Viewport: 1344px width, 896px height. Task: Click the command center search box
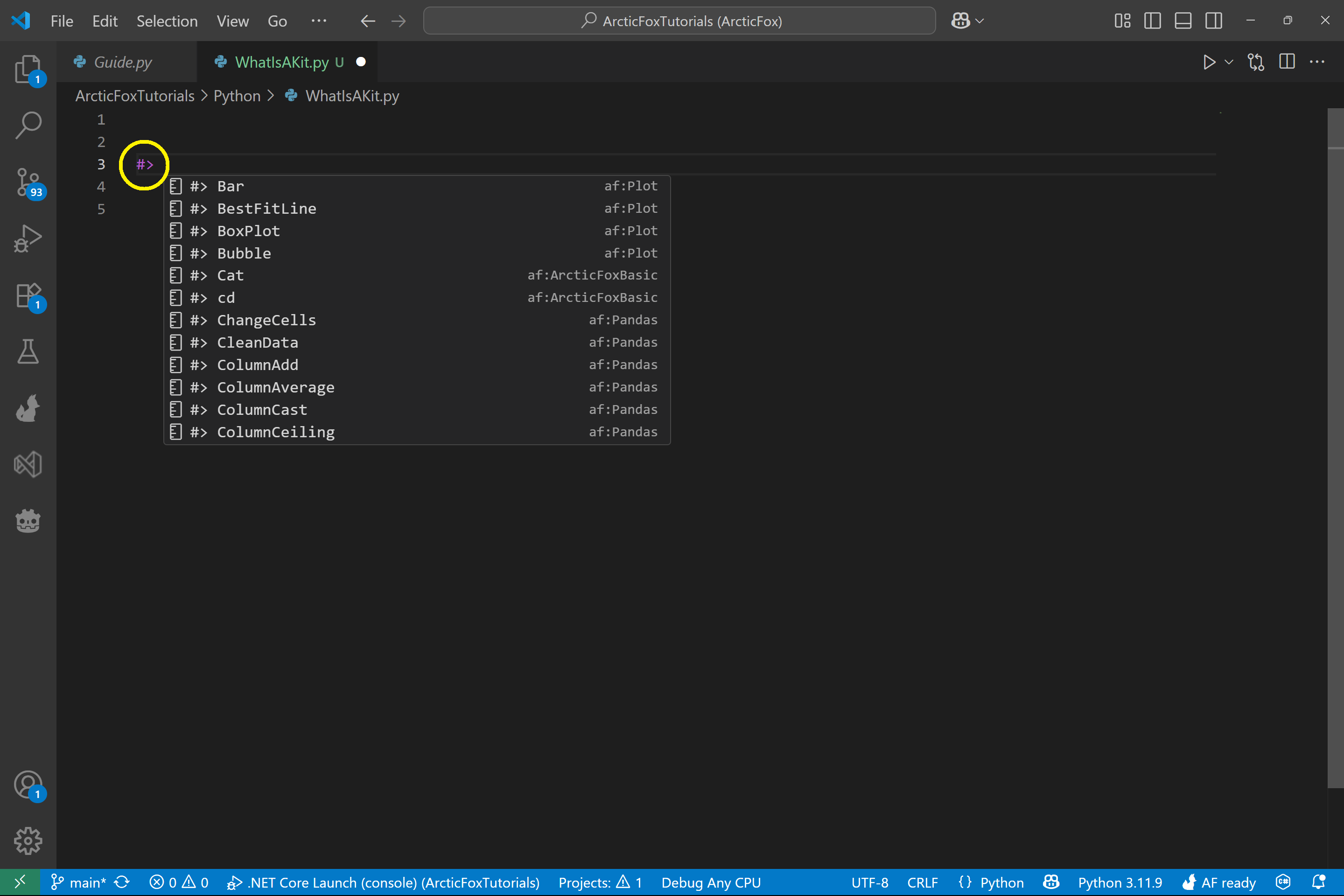coord(679,21)
